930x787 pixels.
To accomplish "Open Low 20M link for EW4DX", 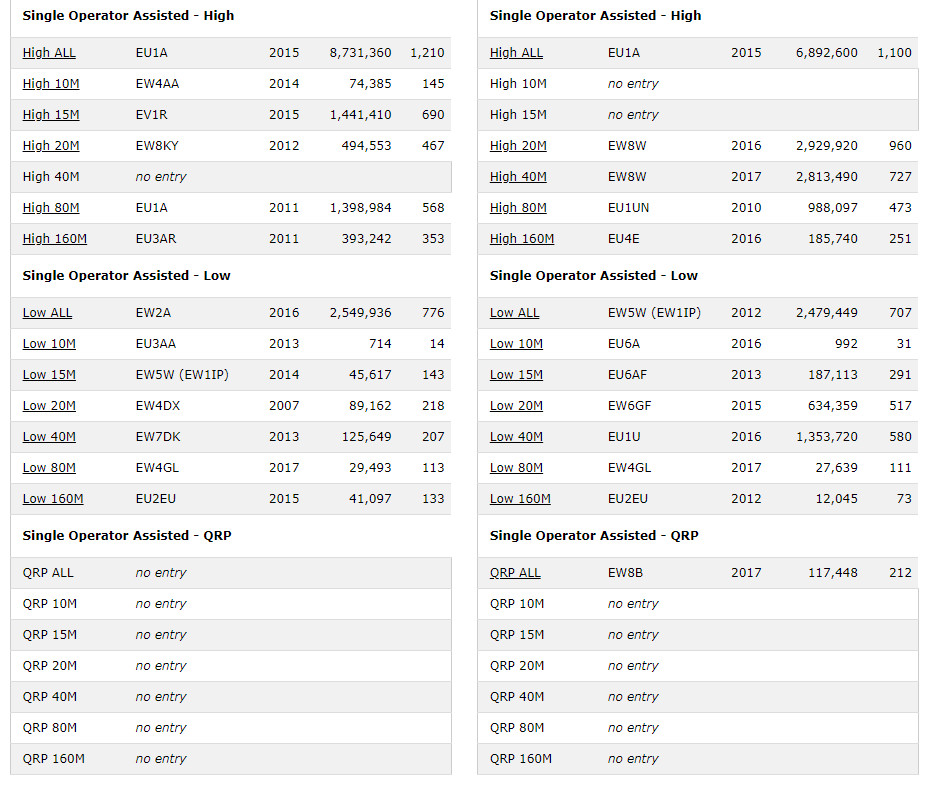I will 49,406.
